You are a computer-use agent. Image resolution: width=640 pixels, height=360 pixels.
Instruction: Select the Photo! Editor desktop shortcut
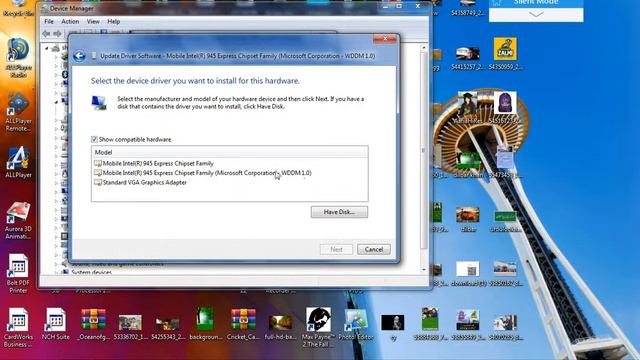(x=356, y=324)
